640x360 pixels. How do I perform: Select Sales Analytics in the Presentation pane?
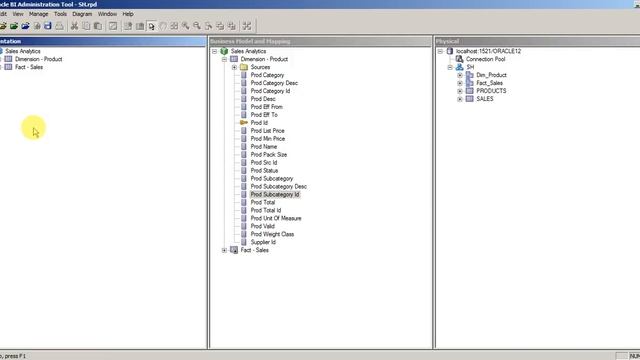[x=22, y=51]
